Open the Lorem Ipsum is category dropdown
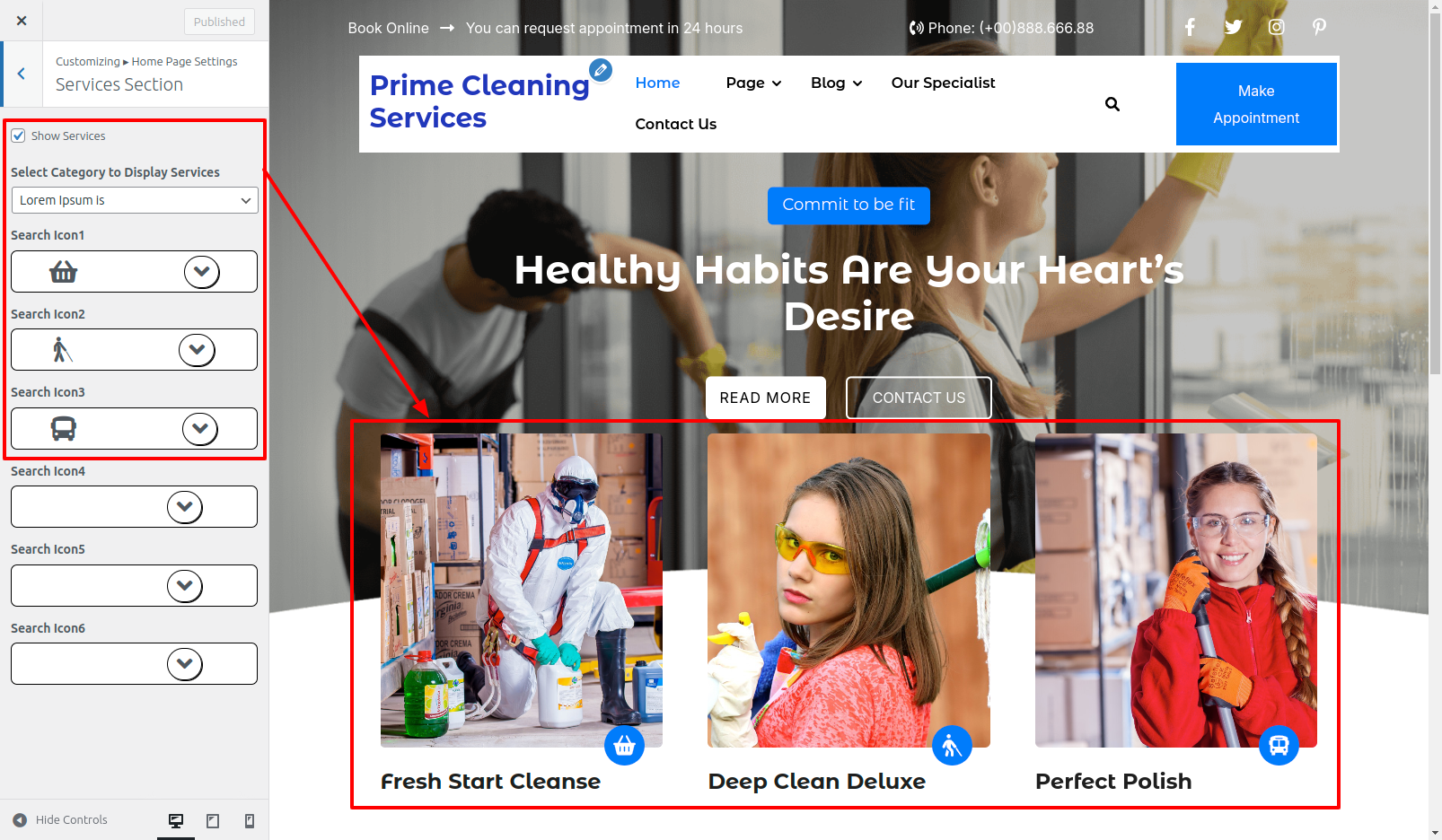Image resolution: width=1442 pixels, height=840 pixels. tap(135, 200)
